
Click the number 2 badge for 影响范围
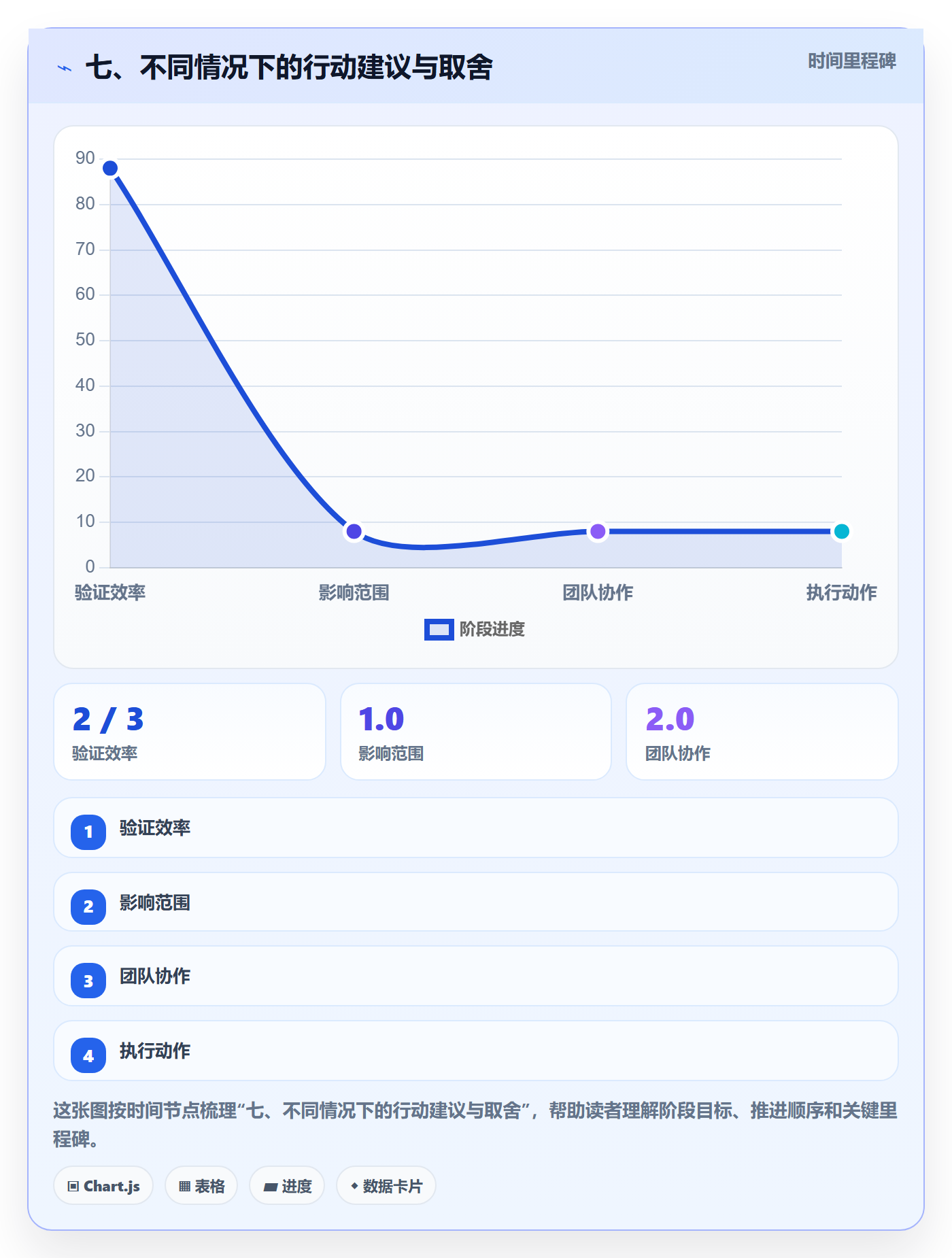pos(88,906)
